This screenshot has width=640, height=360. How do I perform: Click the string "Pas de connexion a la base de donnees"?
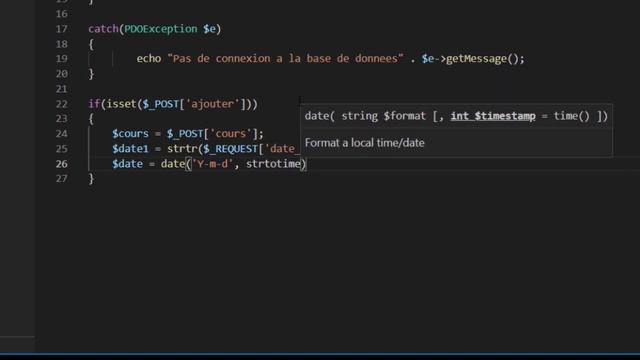(x=285, y=59)
